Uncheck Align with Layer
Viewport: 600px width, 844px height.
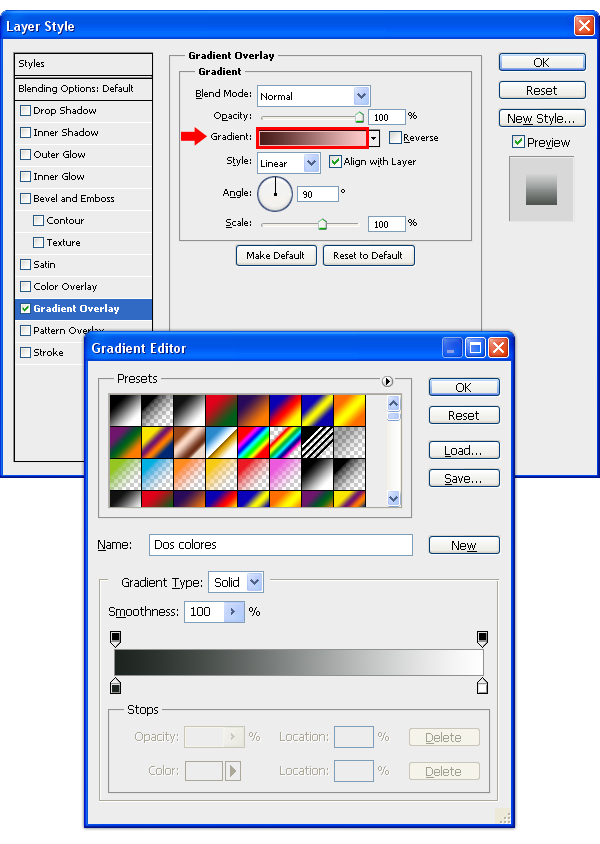coord(335,161)
